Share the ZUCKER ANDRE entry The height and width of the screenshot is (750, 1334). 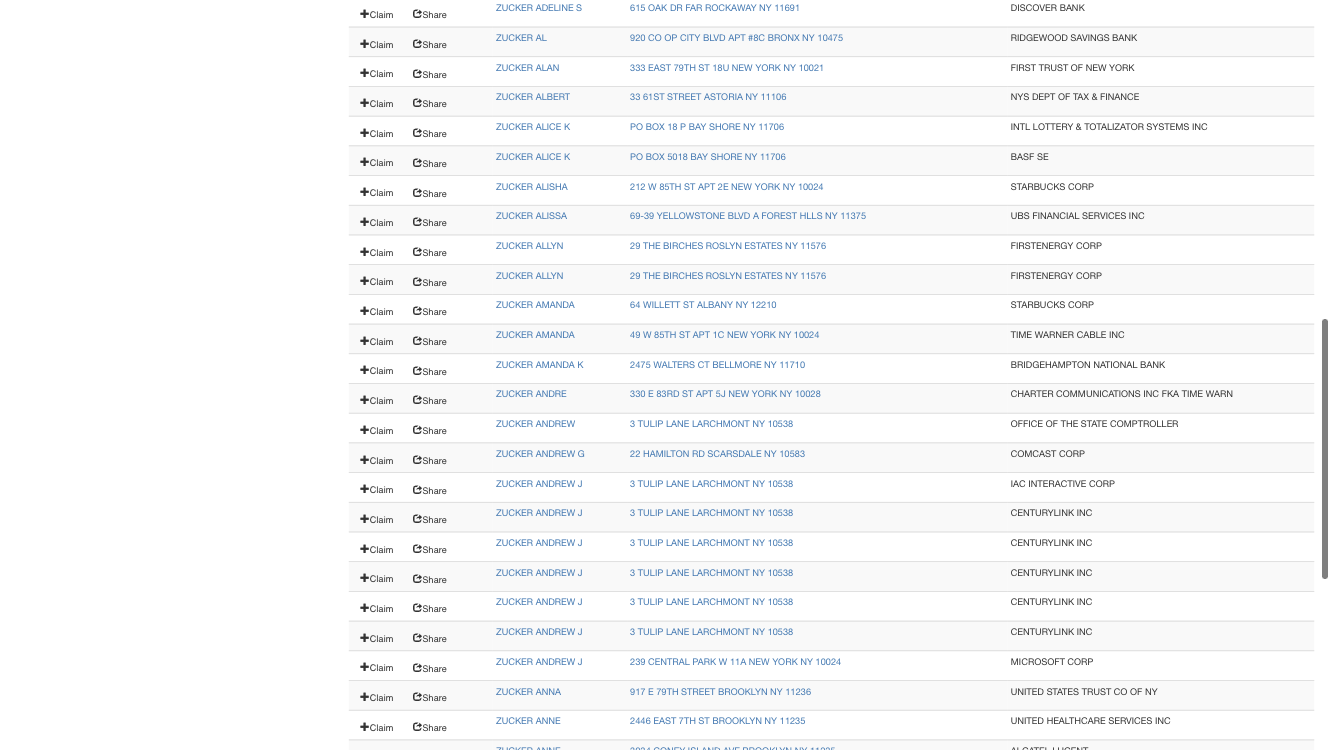[430, 401]
